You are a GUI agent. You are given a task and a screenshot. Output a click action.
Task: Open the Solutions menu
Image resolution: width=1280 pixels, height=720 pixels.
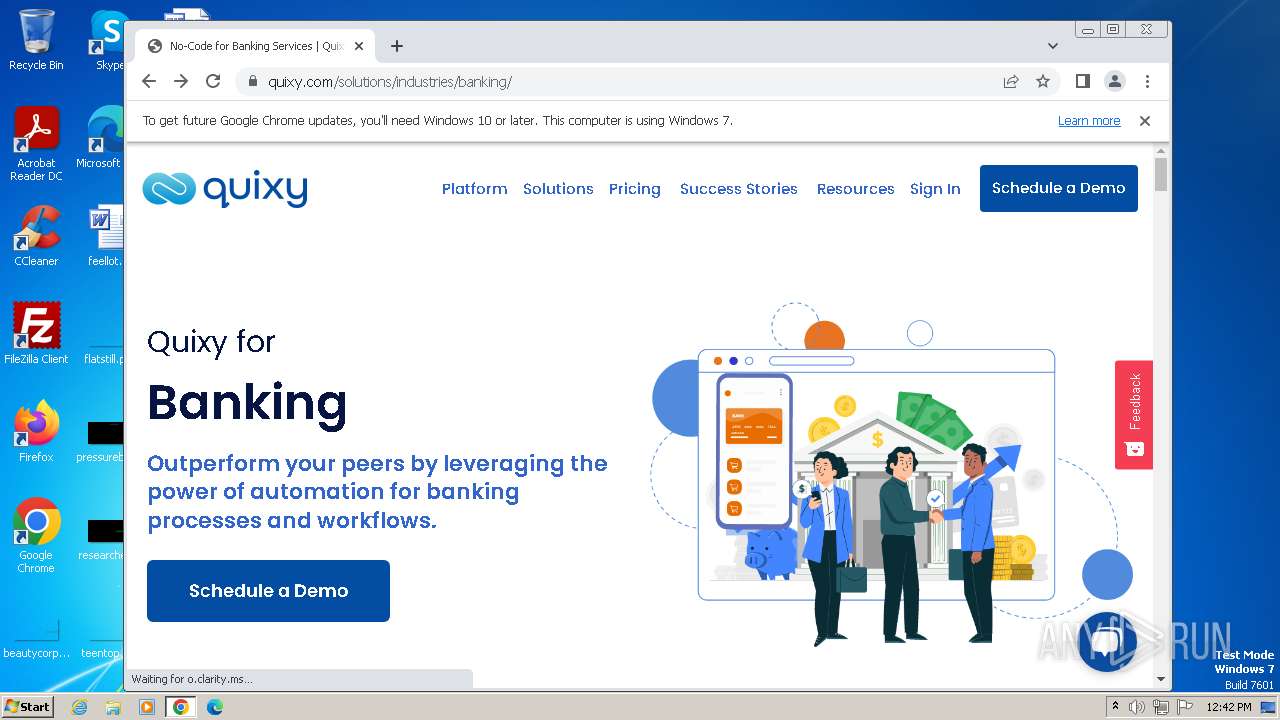click(x=558, y=189)
